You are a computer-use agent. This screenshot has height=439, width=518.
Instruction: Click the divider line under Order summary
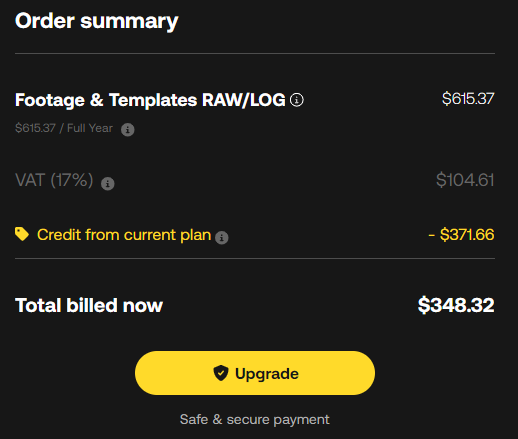coord(255,53)
